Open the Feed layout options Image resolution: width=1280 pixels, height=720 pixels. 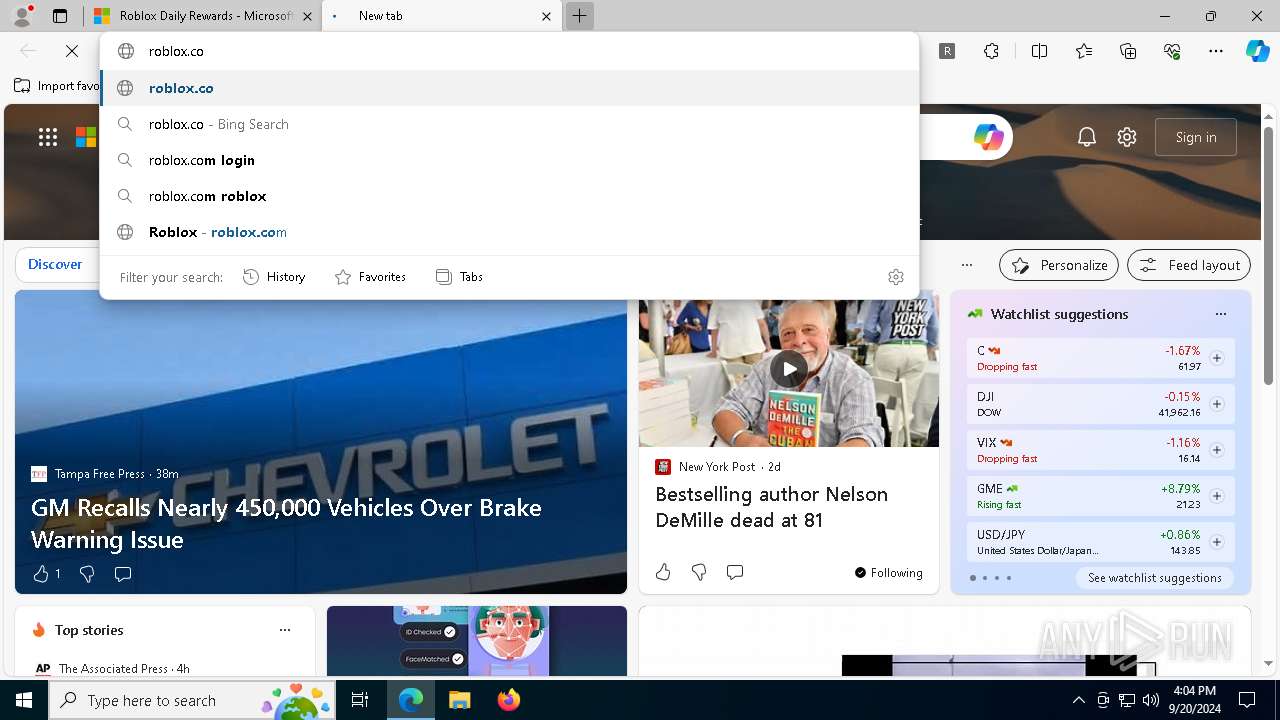pos(1189,265)
